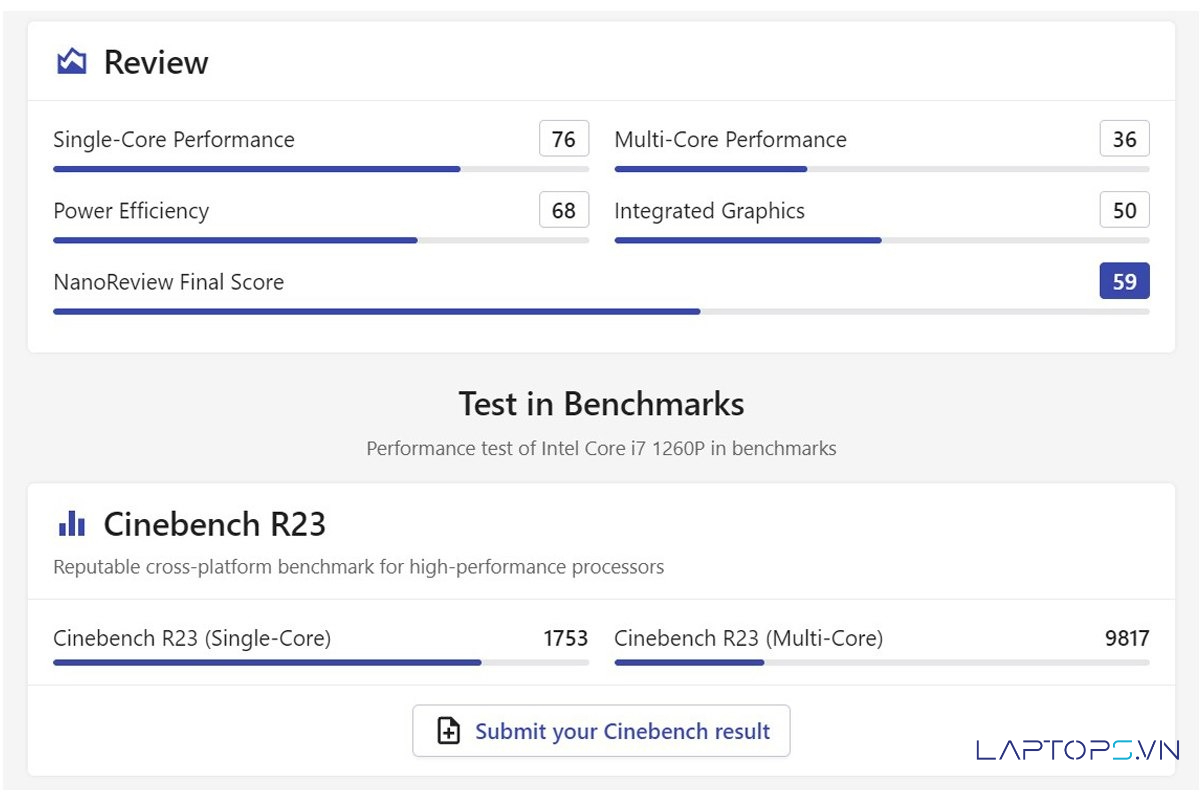The height and width of the screenshot is (800, 1200).
Task: Click the multi-core result 9817
Action: click(1127, 638)
